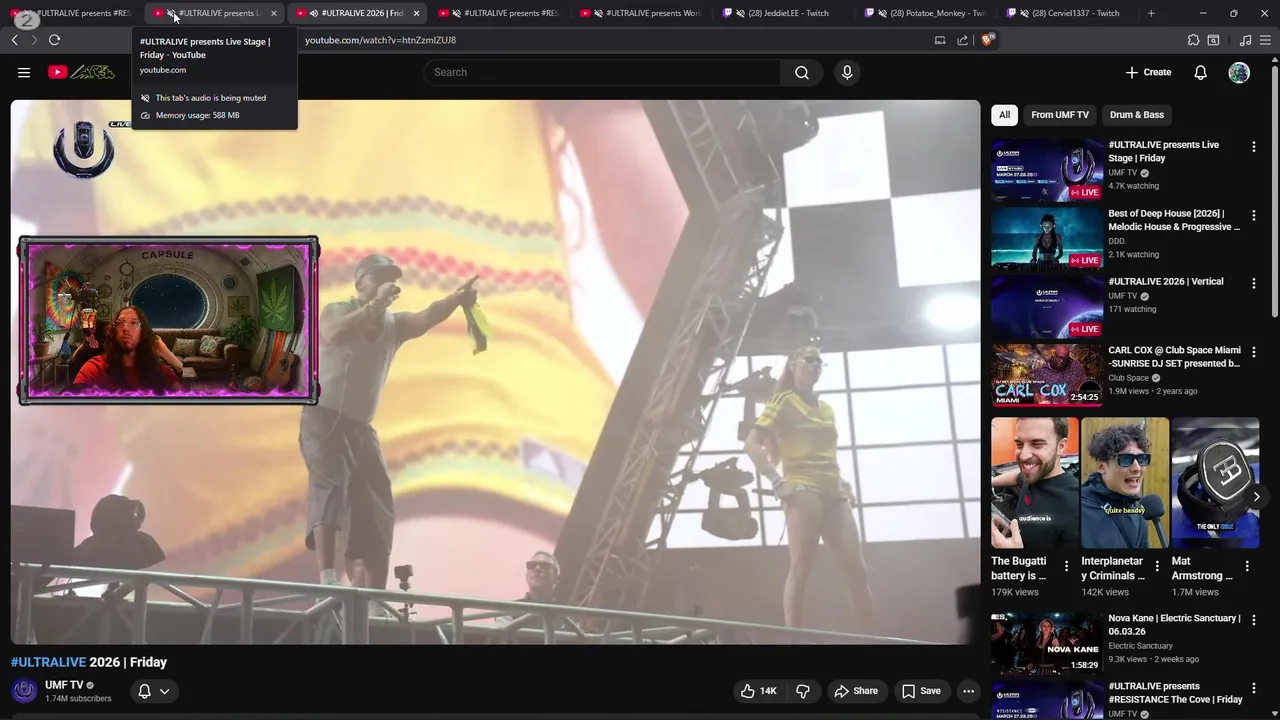
Task: Click the Create button
Action: point(1148,72)
